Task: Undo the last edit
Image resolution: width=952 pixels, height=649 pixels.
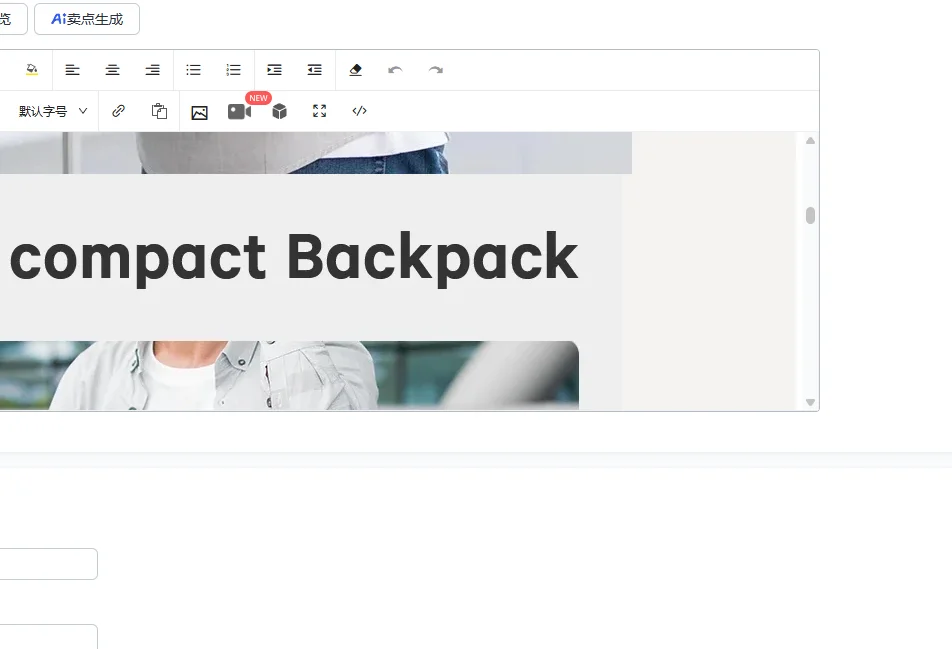Action: tap(395, 70)
